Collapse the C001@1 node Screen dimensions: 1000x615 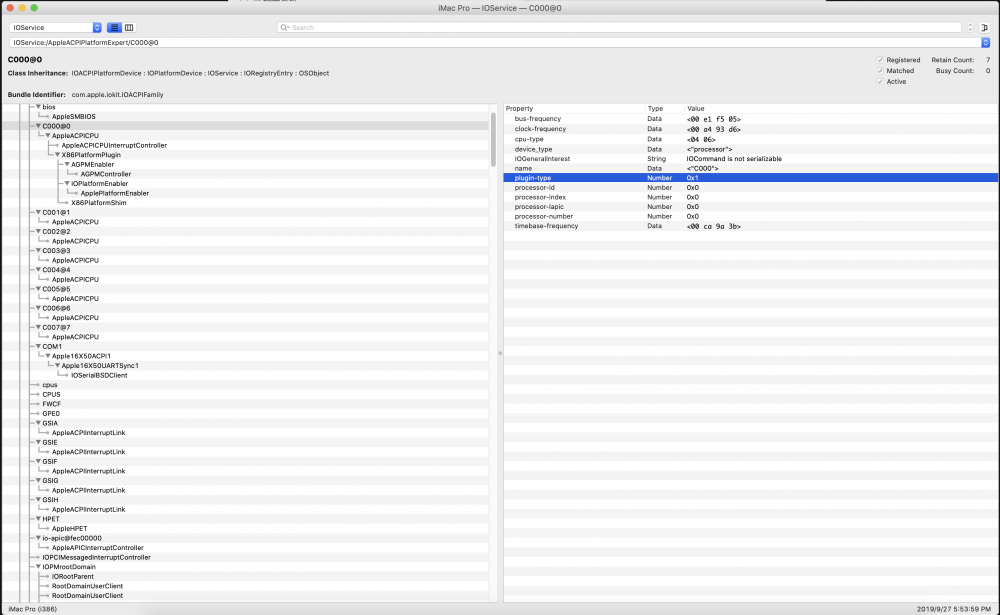[x=38, y=212]
